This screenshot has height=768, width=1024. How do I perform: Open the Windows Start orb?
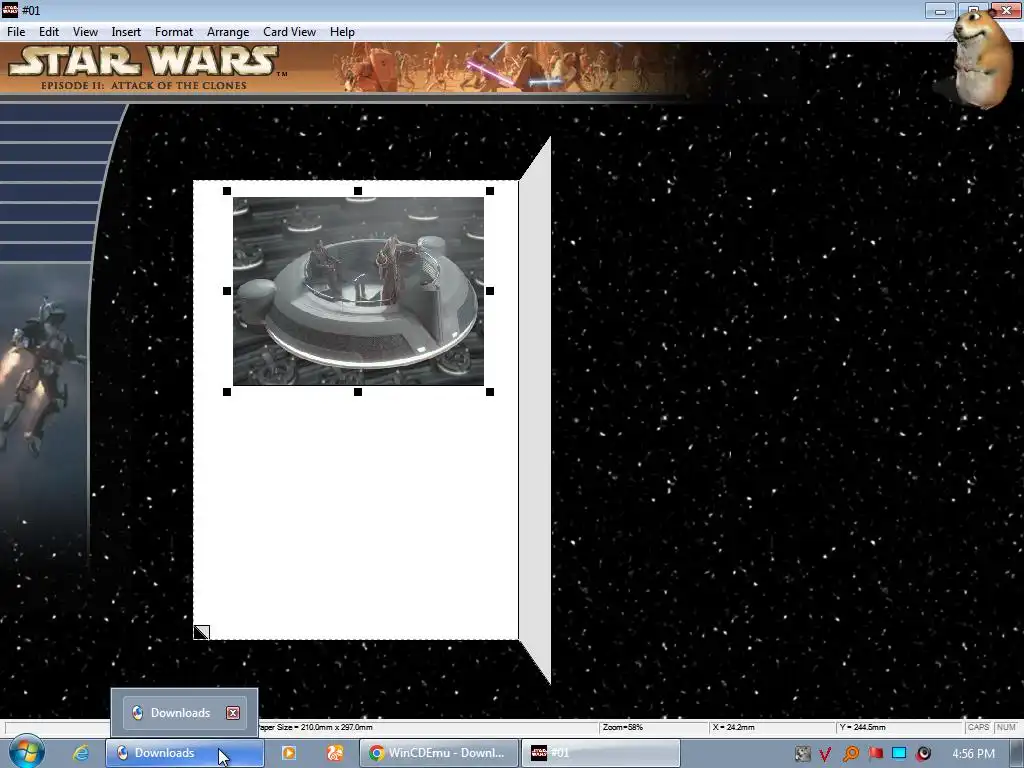26,752
